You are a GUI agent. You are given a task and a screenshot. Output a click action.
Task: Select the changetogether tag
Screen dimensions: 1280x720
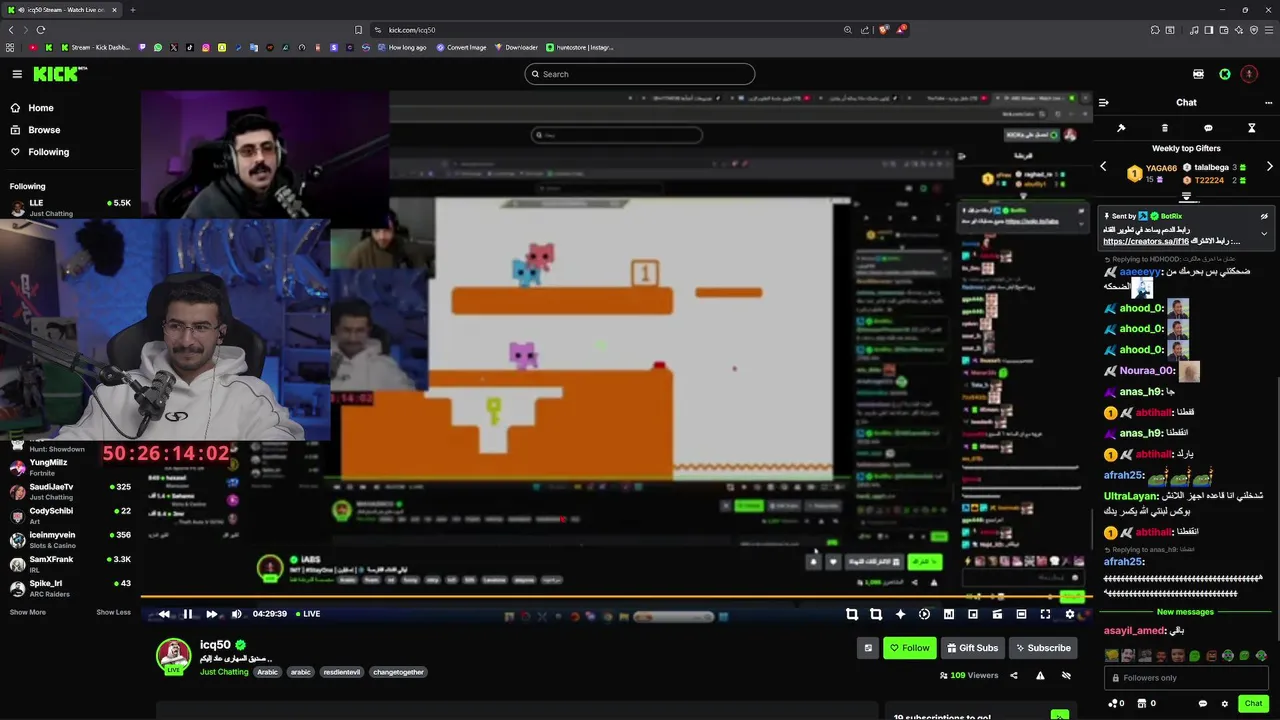[398, 672]
